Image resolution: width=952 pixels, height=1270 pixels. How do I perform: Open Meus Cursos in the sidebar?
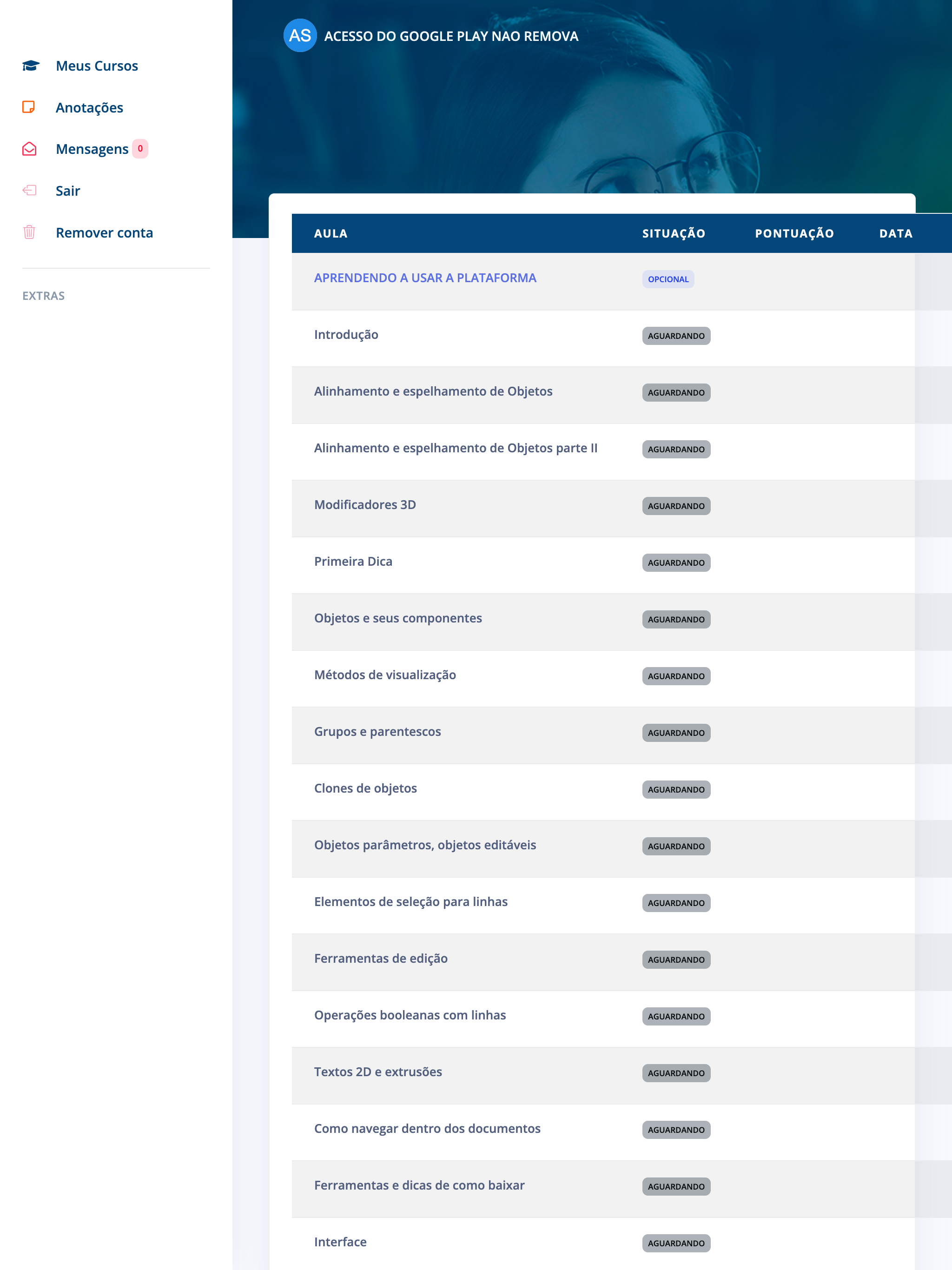coord(97,66)
